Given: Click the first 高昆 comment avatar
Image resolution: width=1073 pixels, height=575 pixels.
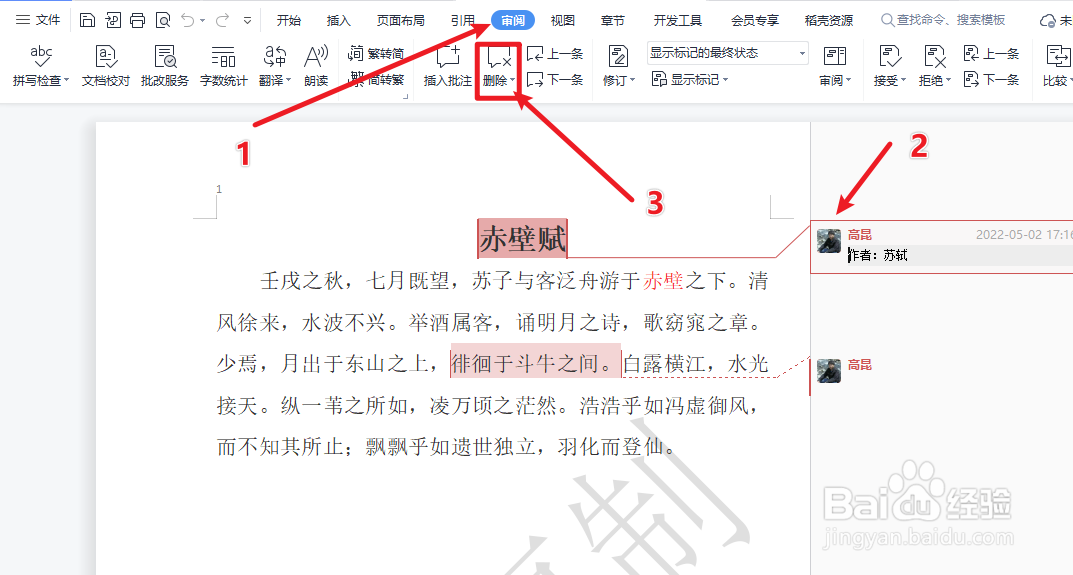Looking at the screenshot, I should 829,241.
